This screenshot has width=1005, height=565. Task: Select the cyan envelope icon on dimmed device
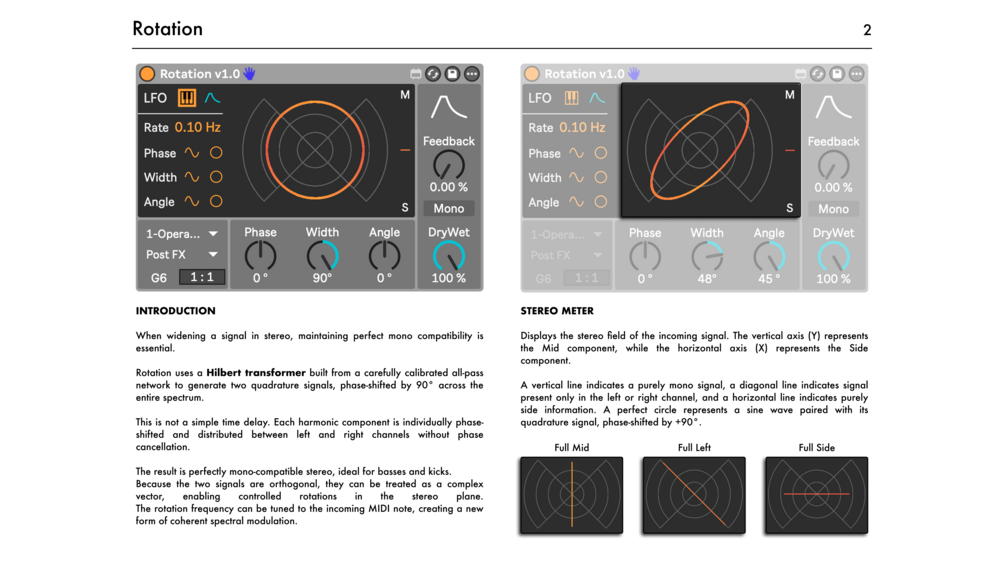tap(597, 98)
